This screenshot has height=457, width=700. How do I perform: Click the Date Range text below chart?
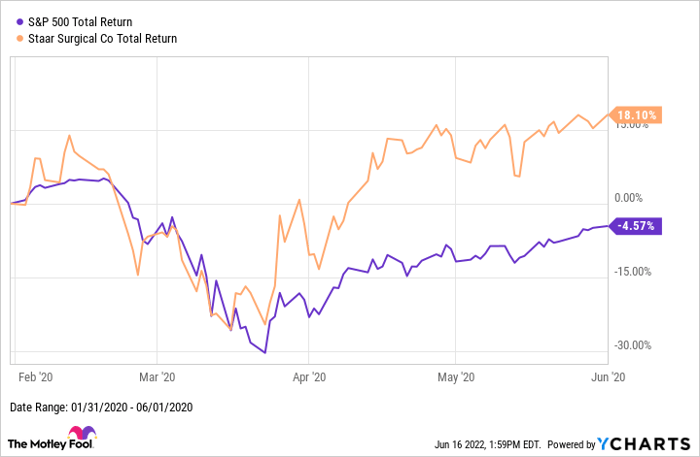pyautogui.click(x=100, y=407)
